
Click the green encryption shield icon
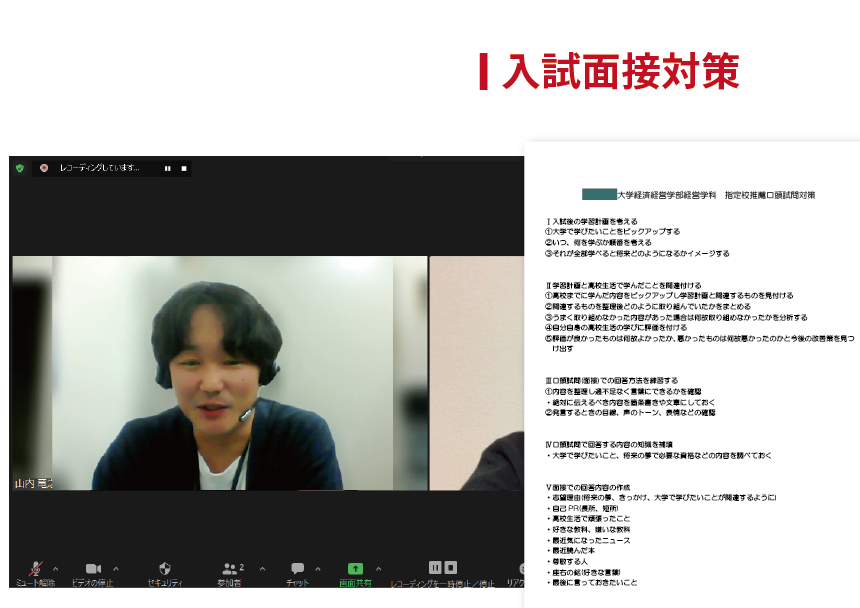[x=19, y=168]
